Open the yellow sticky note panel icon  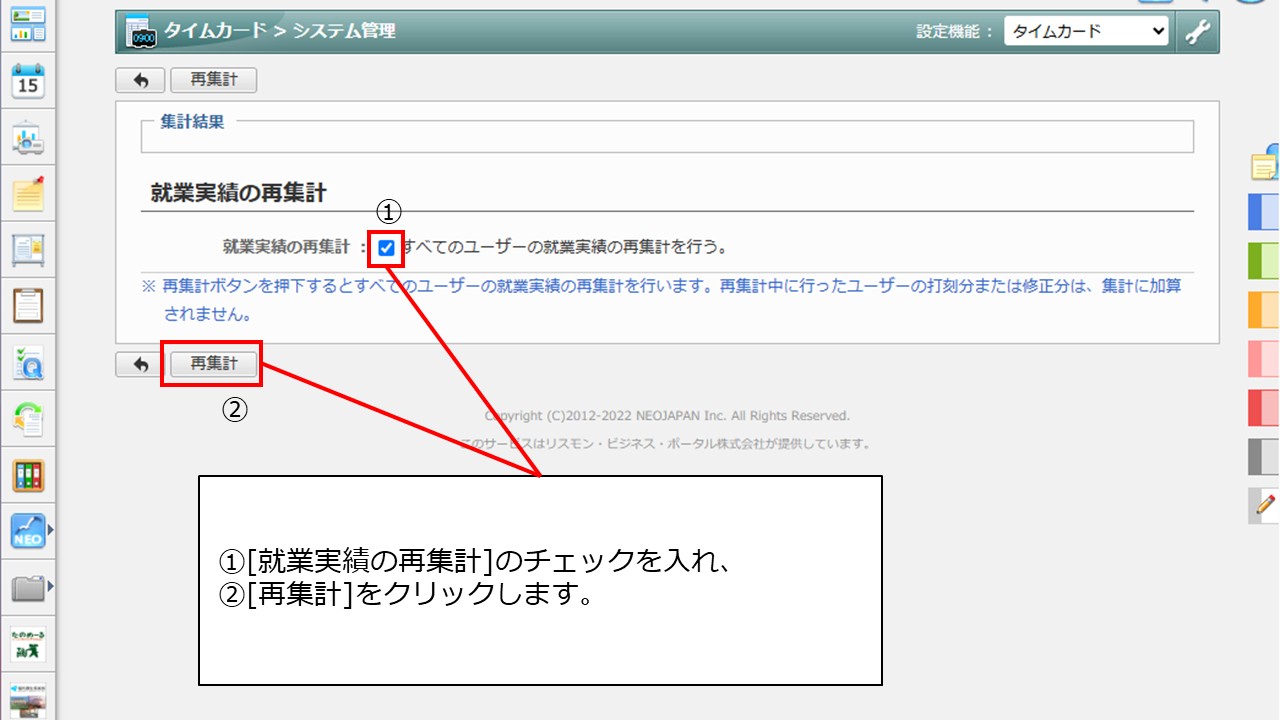point(1265,165)
